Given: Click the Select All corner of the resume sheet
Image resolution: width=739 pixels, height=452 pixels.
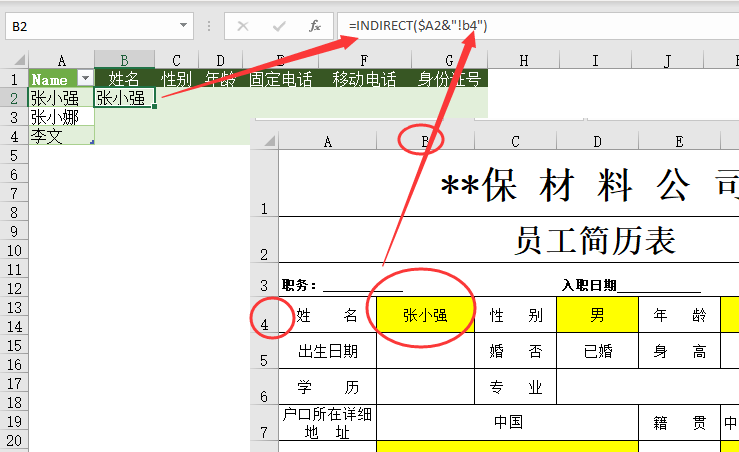Looking at the screenshot, I should point(269,140).
